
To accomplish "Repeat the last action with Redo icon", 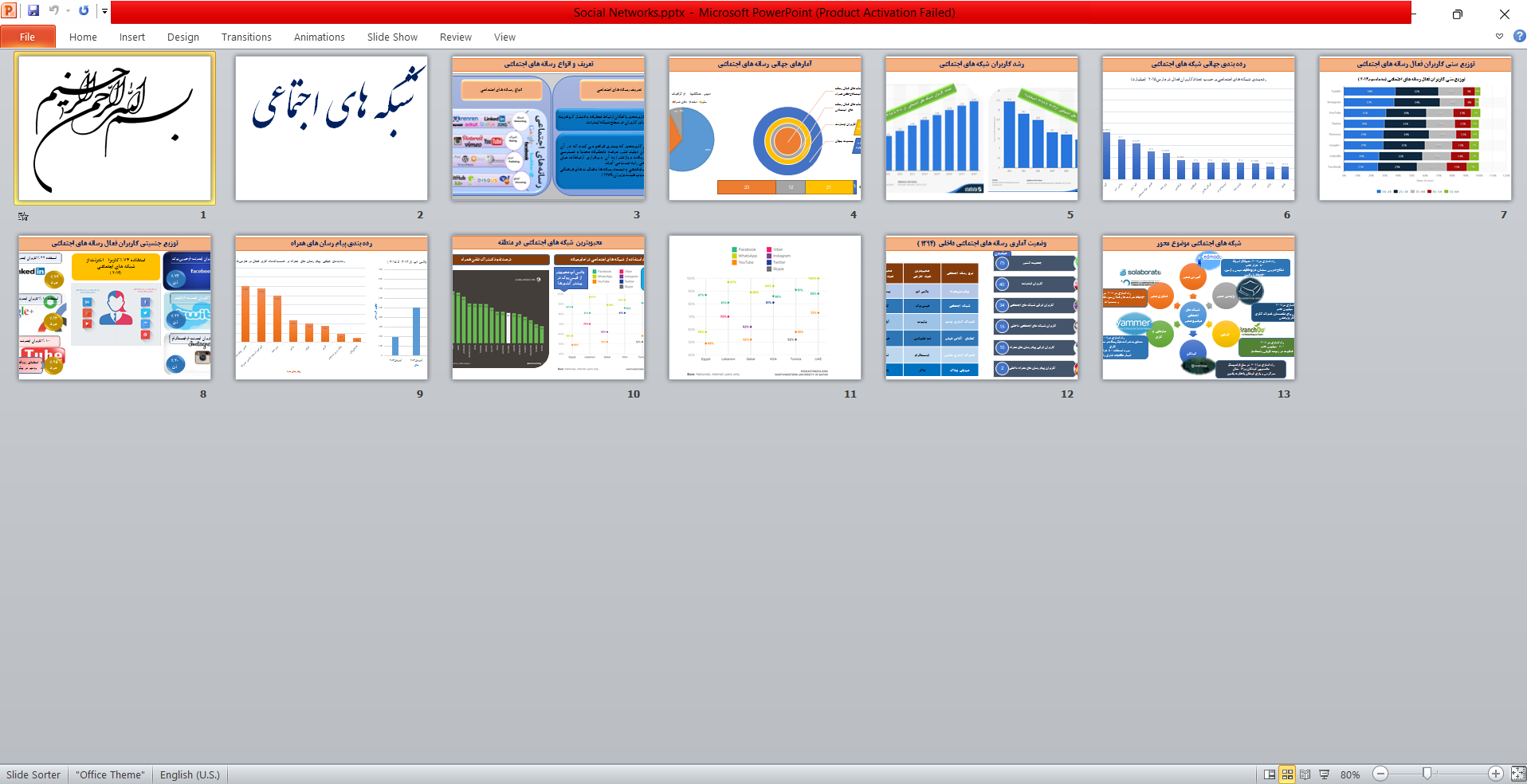I will coord(84,11).
